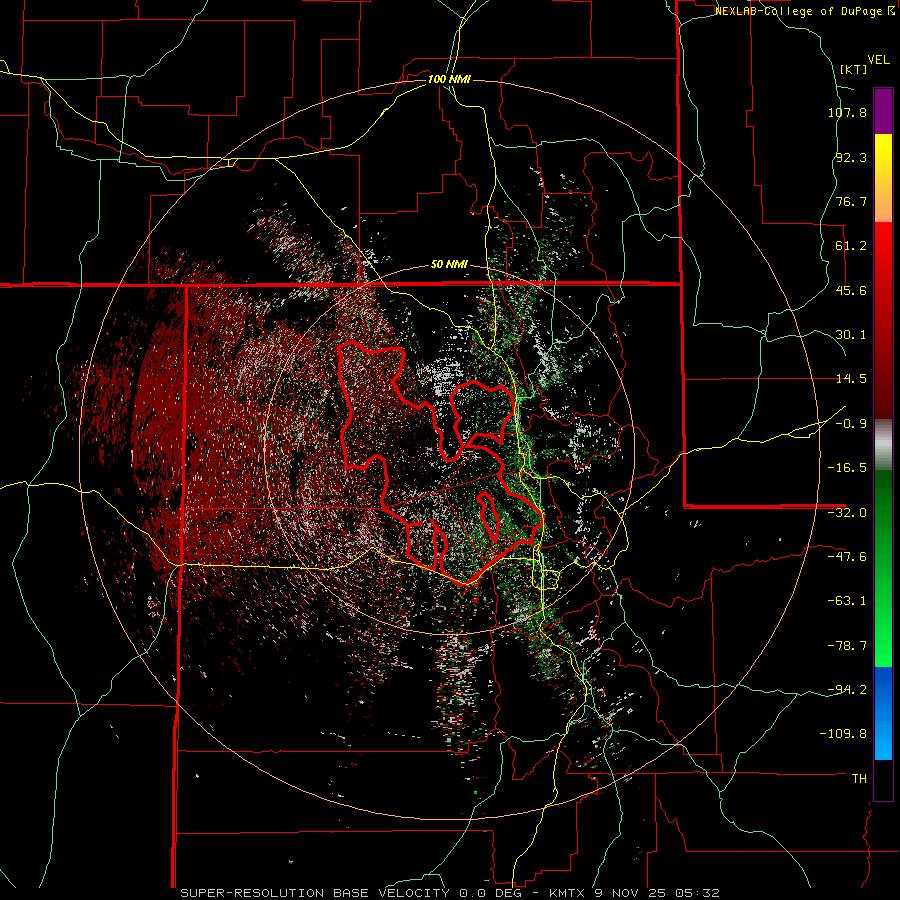Click the TH legend label

click(x=859, y=779)
